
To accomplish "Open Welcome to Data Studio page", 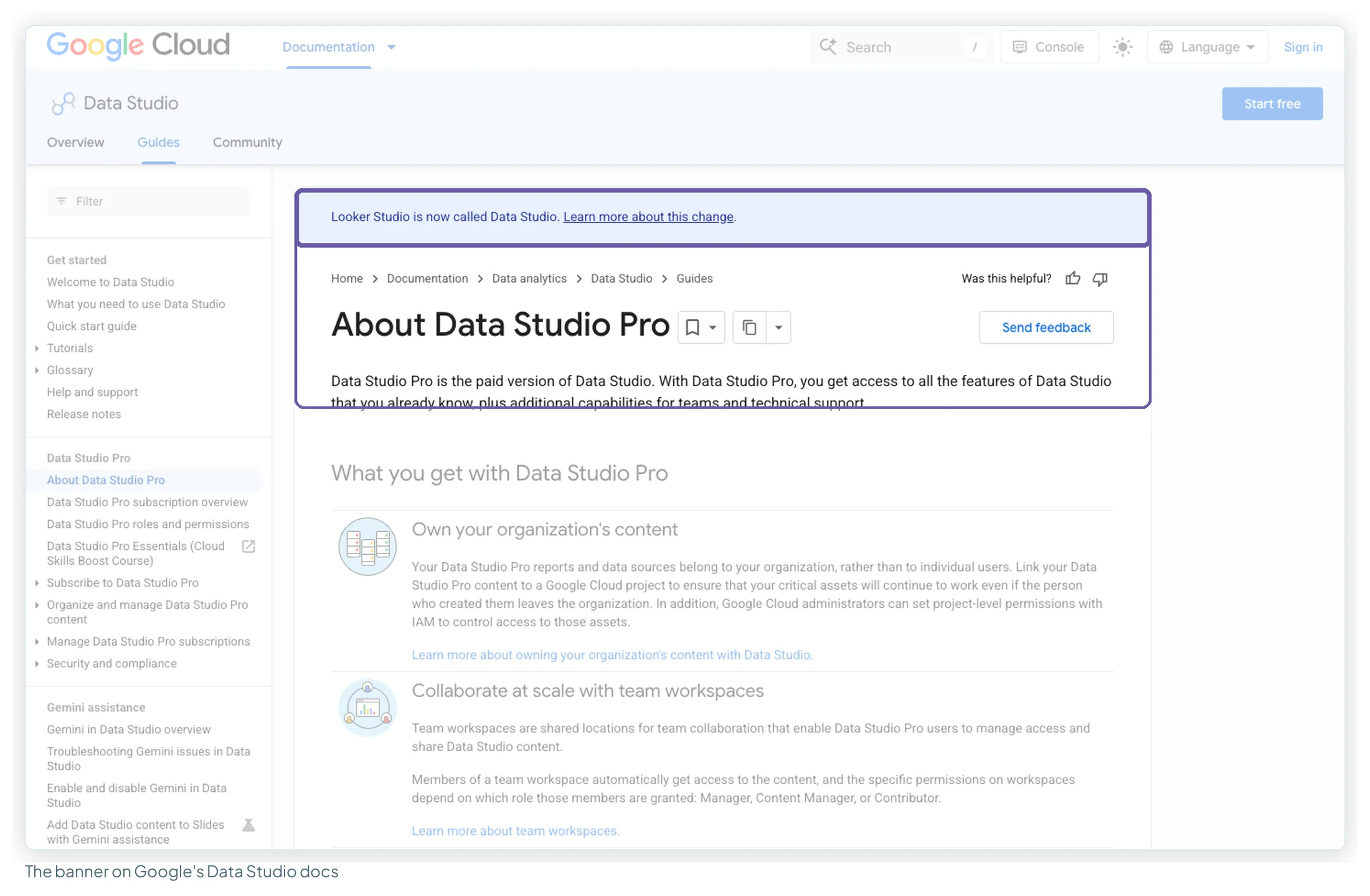I will tap(110, 282).
